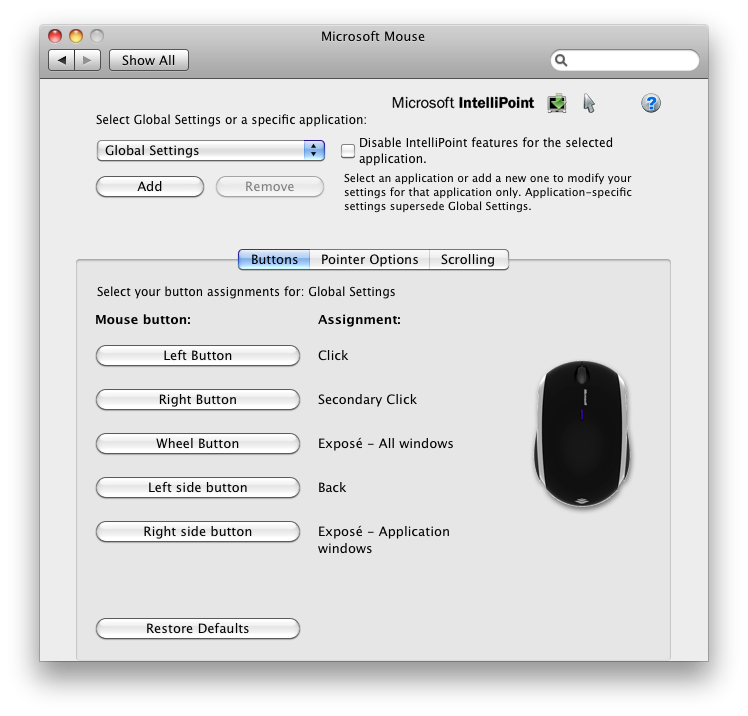
Task: Click the 'Back' assignment text
Action: point(332,488)
